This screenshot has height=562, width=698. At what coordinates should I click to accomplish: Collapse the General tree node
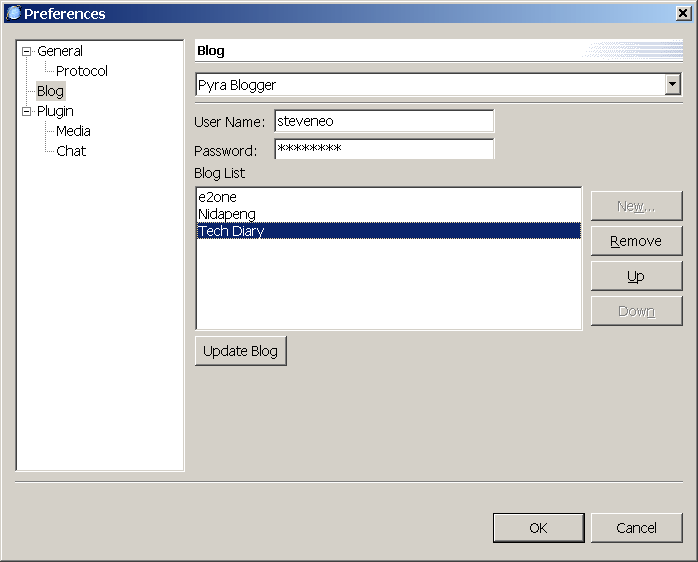pos(27,51)
